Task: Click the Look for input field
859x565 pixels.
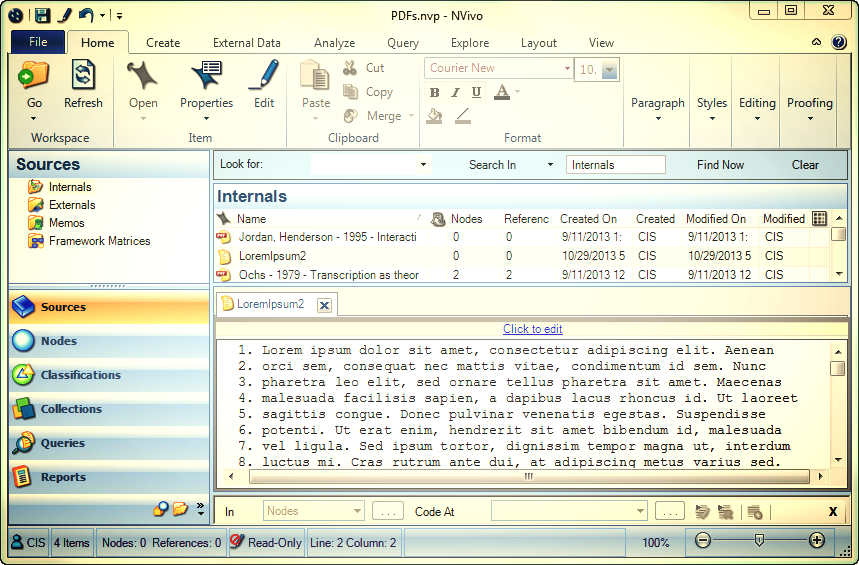Action: pos(371,164)
